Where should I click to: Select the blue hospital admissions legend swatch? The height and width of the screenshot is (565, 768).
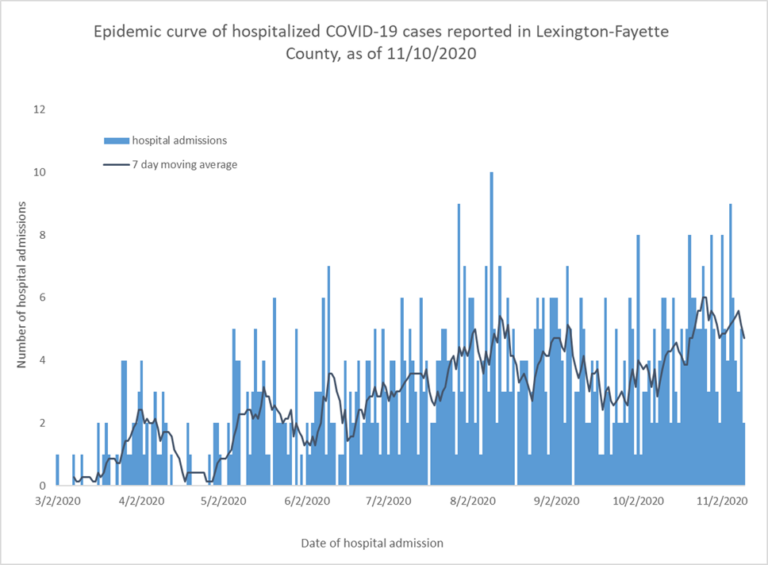pyautogui.click(x=115, y=141)
